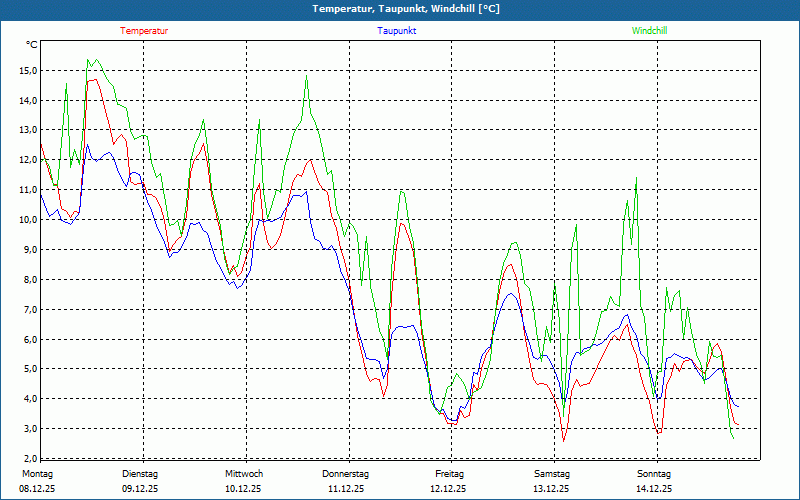Click the blue Taupunkt legend label
800x500 pixels.
[396, 31]
